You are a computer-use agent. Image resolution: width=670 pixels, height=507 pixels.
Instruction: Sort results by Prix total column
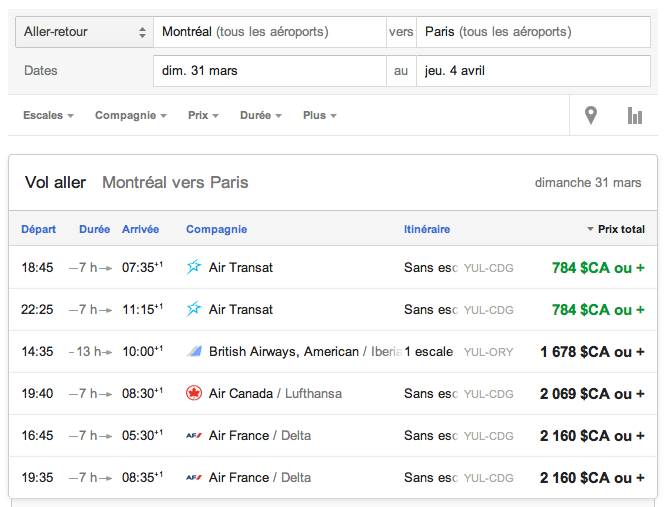620,229
